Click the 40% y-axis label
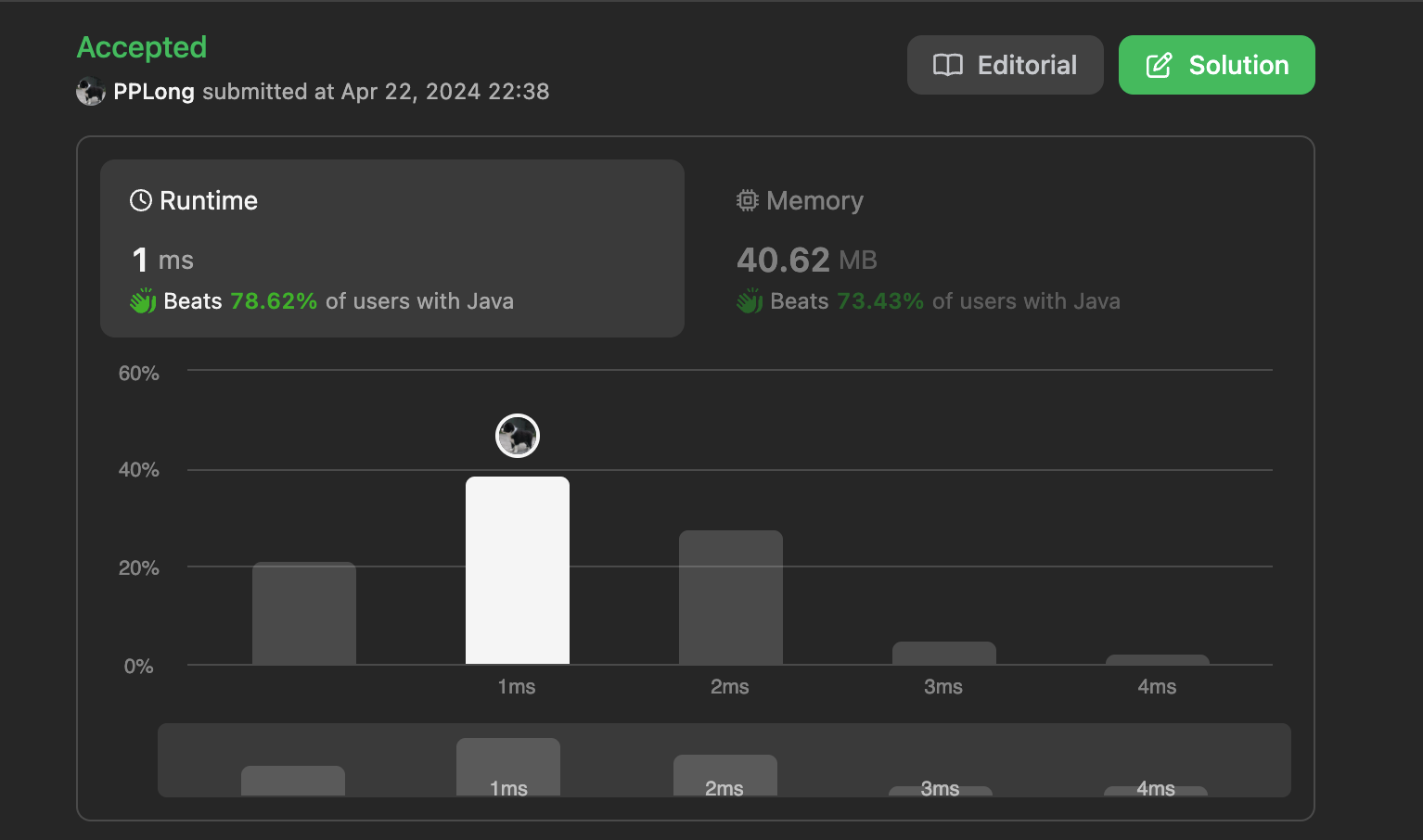 138,470
